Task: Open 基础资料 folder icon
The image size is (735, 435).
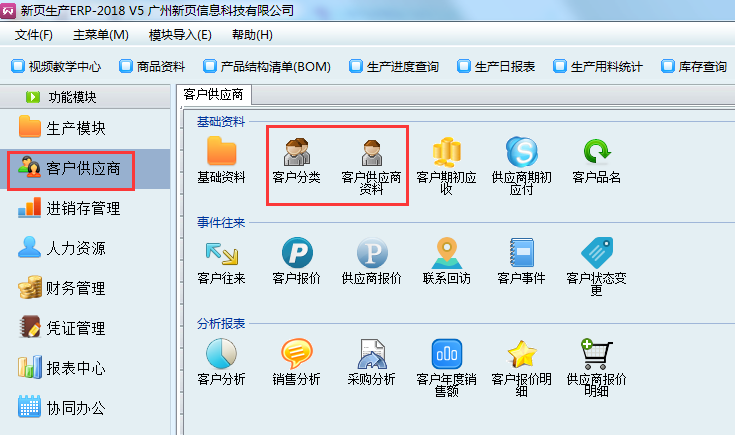Action: click(x=221, y=151)
